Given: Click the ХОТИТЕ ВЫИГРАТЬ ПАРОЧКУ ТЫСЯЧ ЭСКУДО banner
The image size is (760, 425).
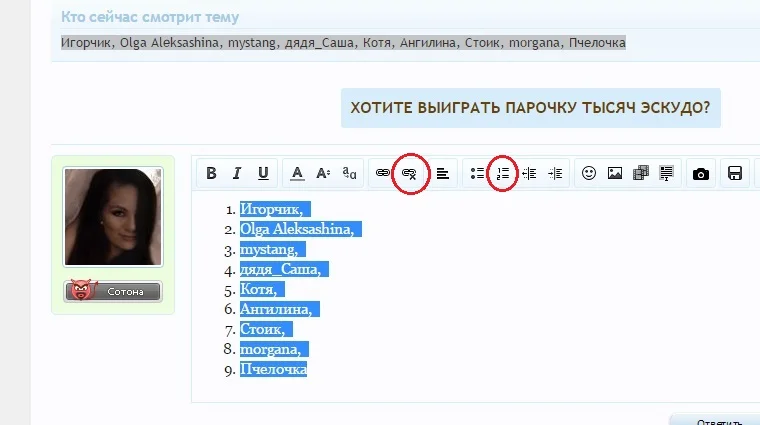Looking at the screenshot, I should (531, 108).
